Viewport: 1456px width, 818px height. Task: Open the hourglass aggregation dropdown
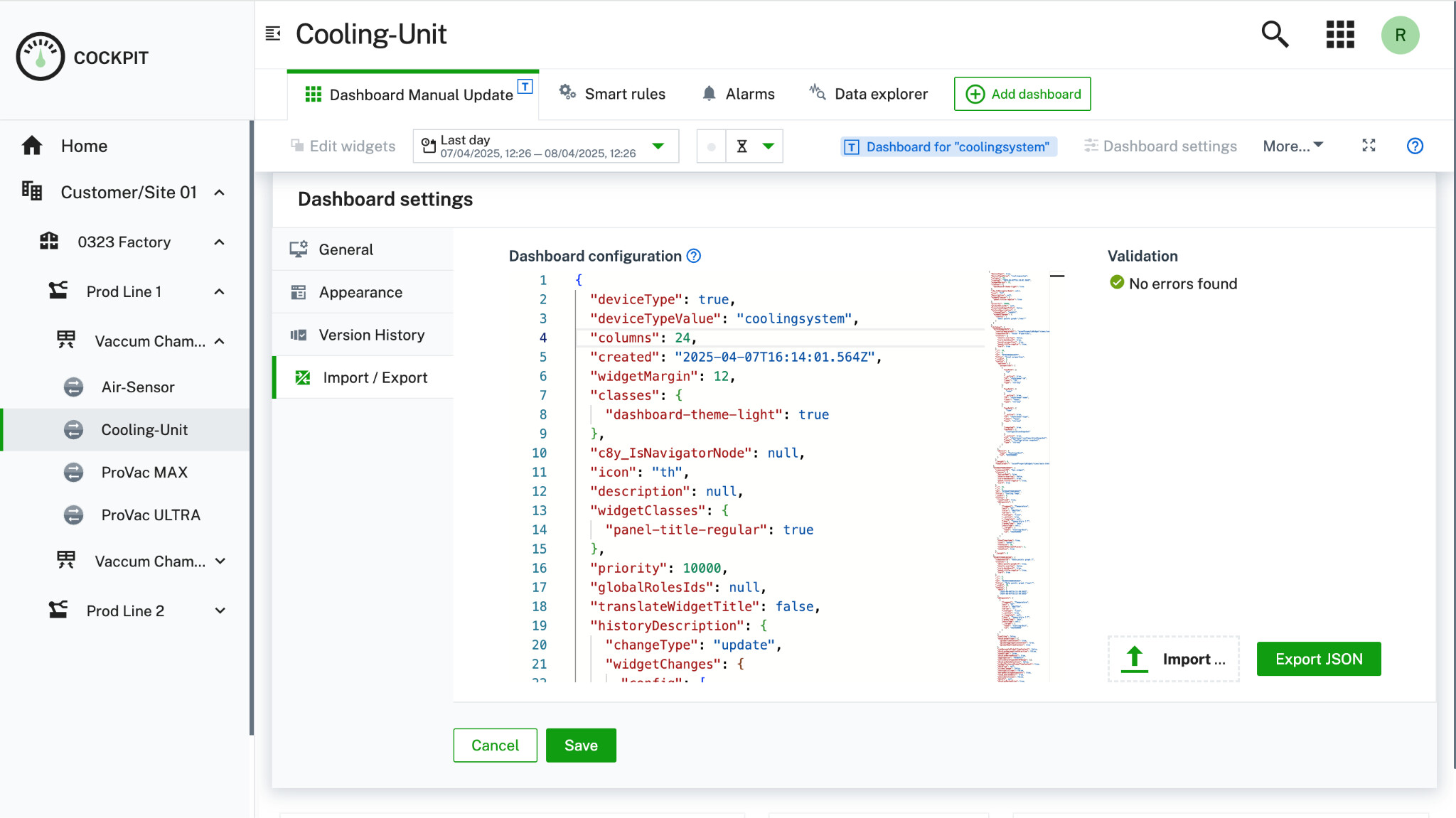tap(754, 146)
